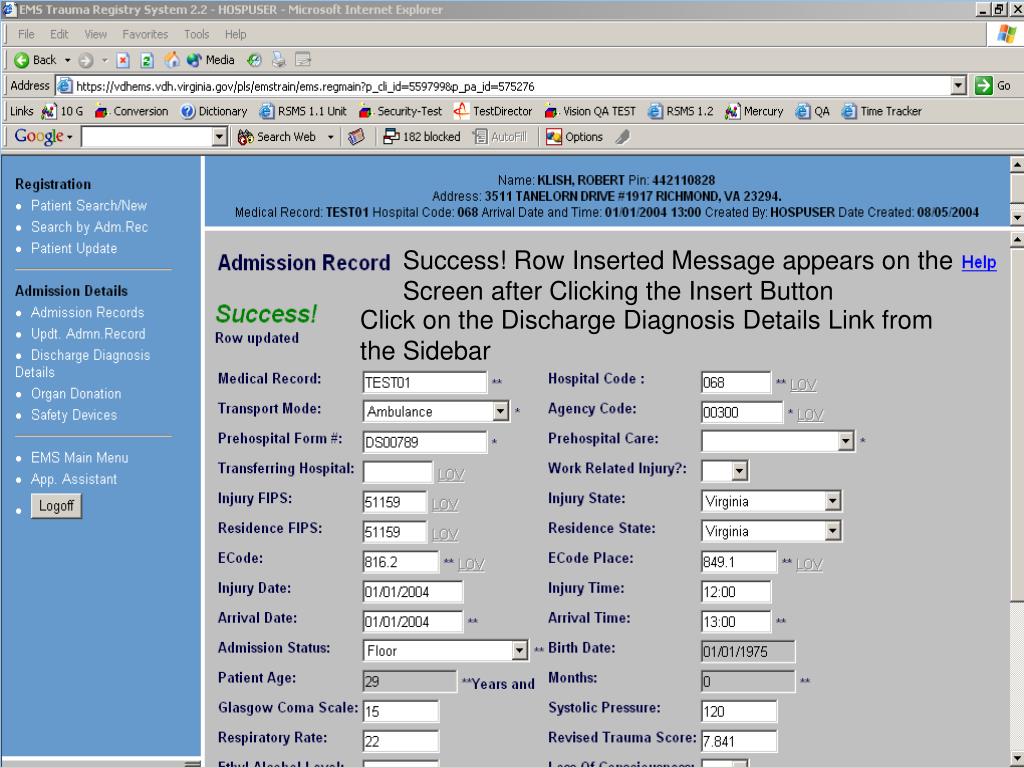Open the Work Related Injury dropdown
This screenshot has height=768, width=1024.
[x=740, y=471]
